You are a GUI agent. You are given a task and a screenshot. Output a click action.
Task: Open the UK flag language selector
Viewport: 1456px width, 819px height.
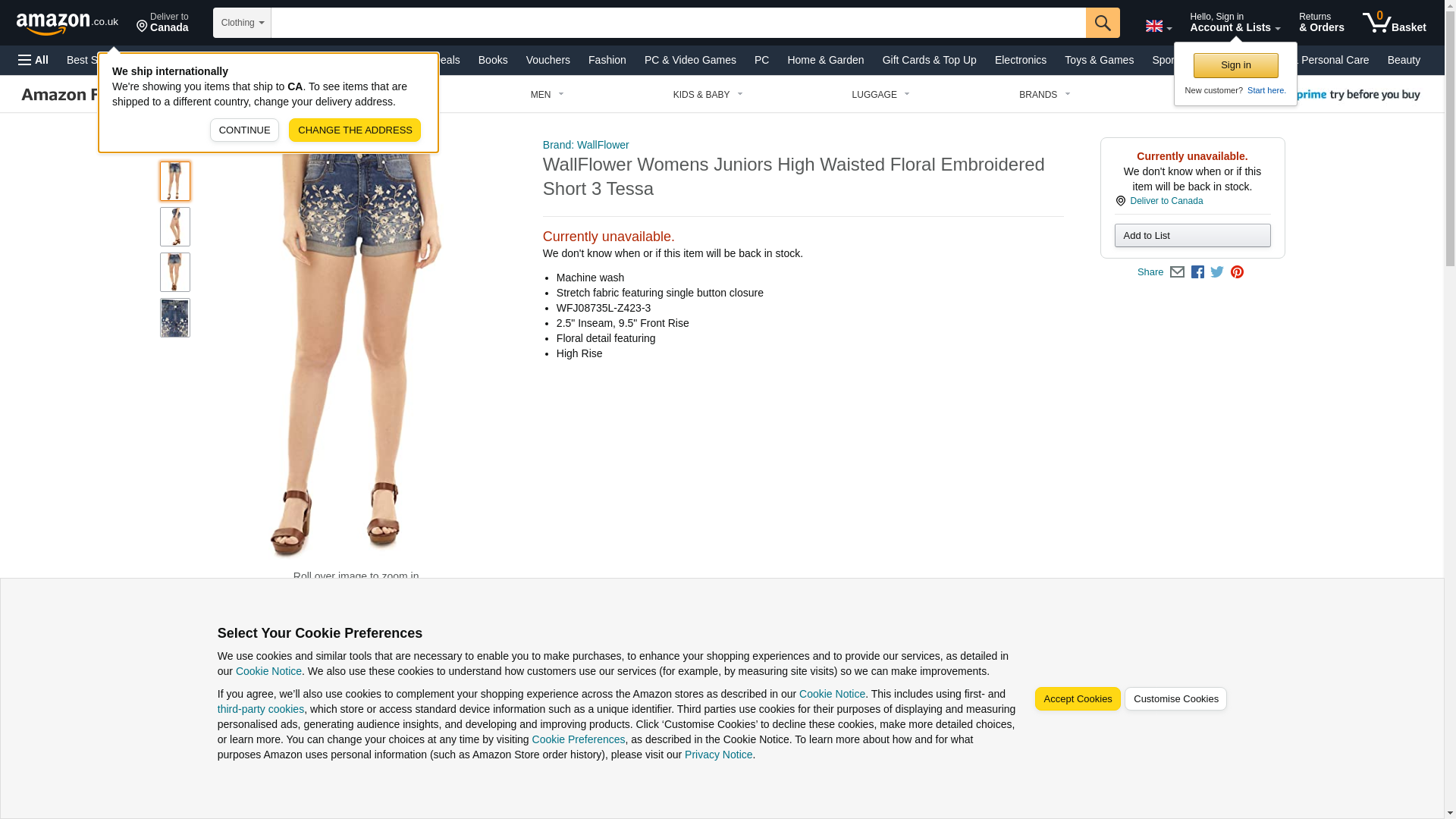click(1158, 27)
